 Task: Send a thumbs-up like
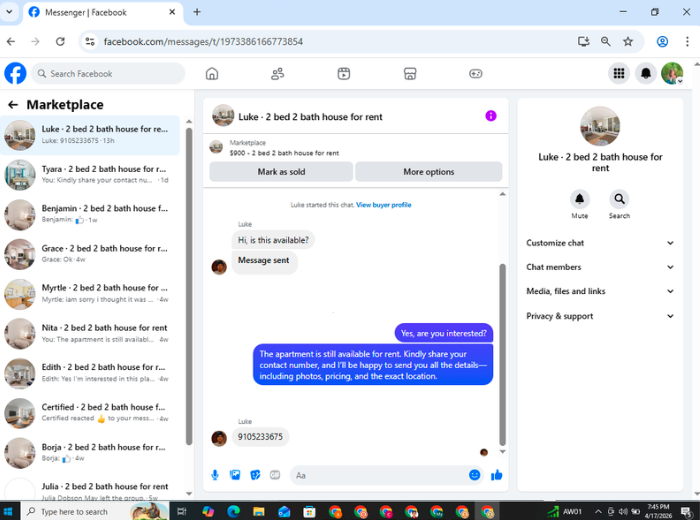point(496,475)
